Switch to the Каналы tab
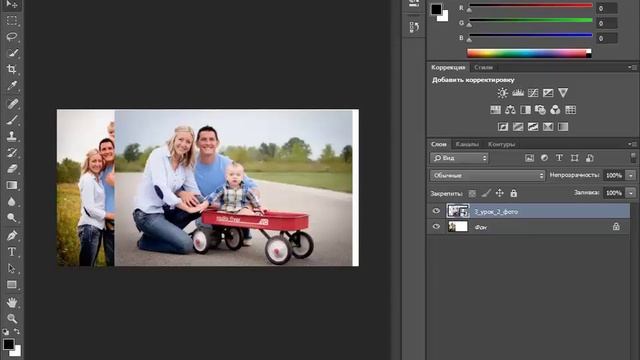Image resolution: width=640 pixels, height=360 pixels. [x=467, y=144]
